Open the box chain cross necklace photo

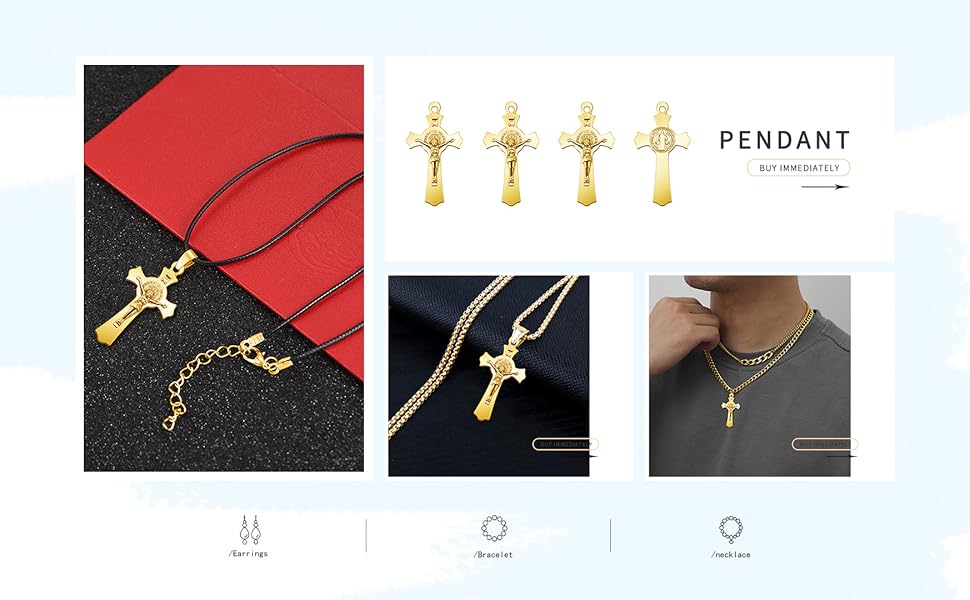(489, 376)
